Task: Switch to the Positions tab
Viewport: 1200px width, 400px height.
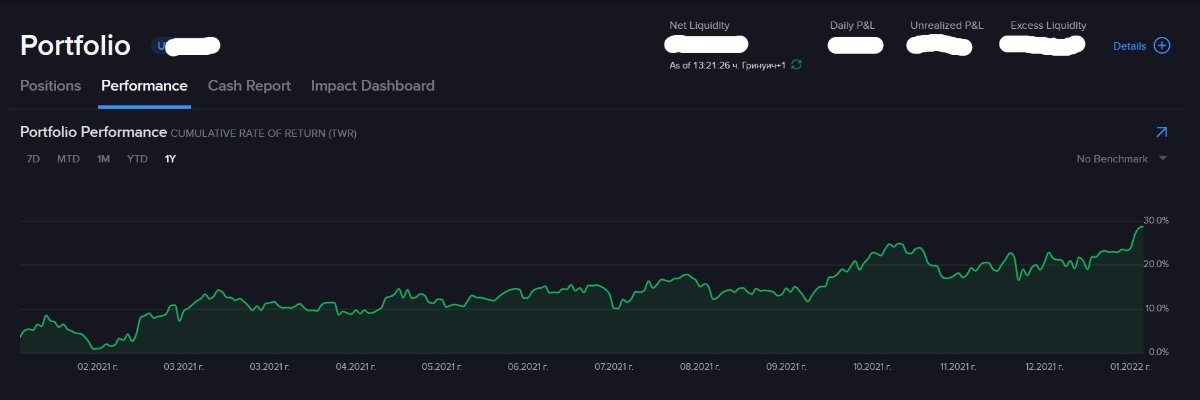Action: click(50, 86)
